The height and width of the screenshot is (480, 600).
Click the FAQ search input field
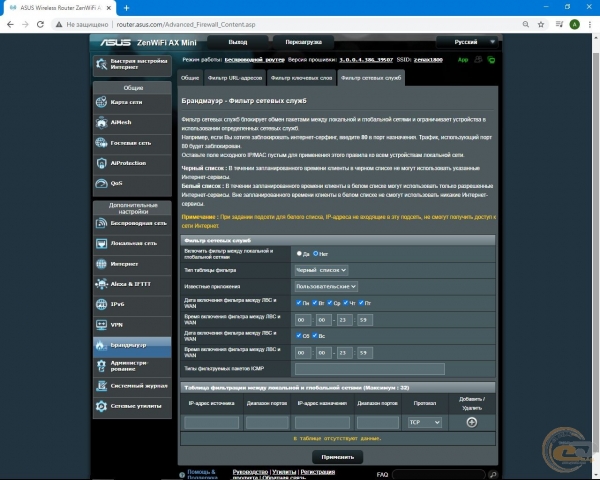[x=439, y=475]
